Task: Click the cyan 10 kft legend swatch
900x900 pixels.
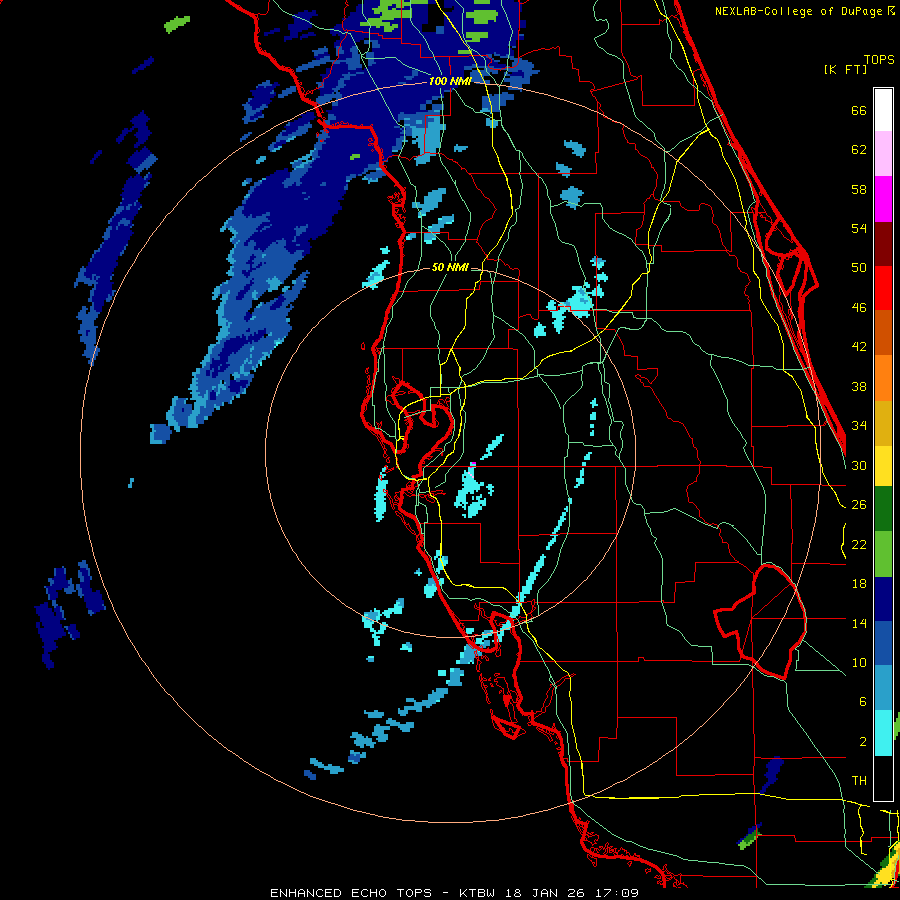Action: (x=883, y=733)
